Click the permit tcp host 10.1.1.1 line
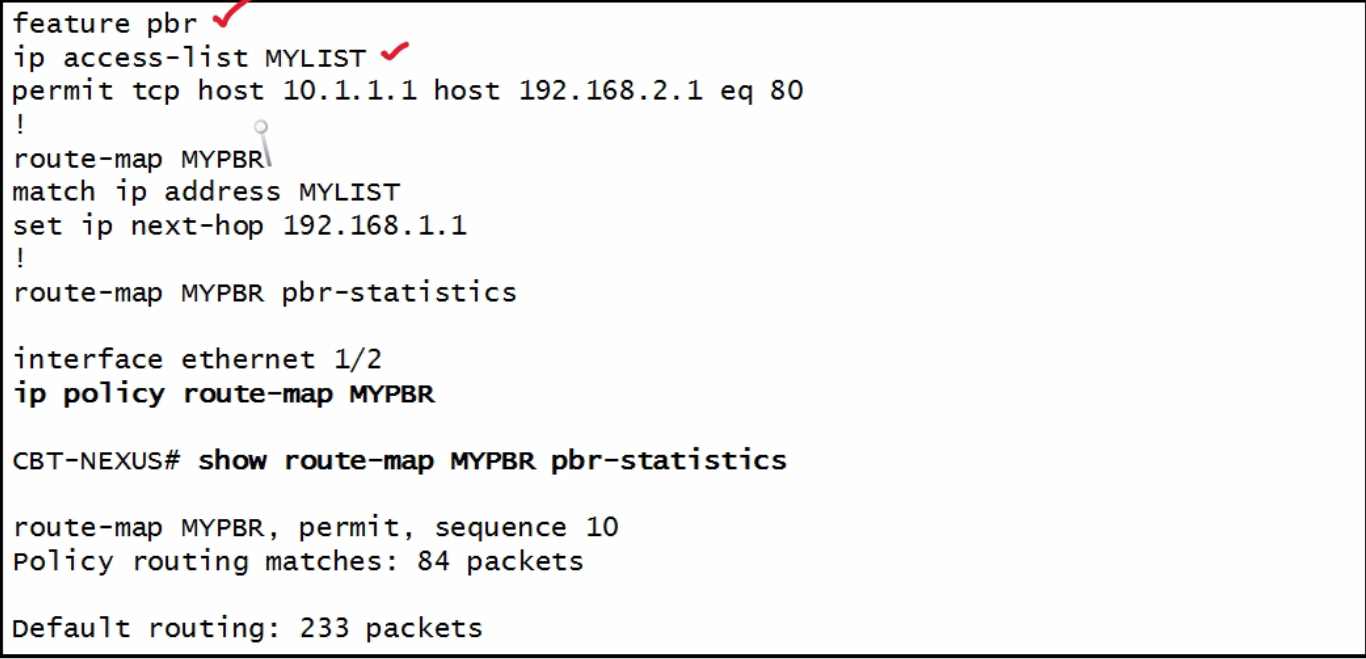This screenshot has height=659, width=1366. coord(408,91)
